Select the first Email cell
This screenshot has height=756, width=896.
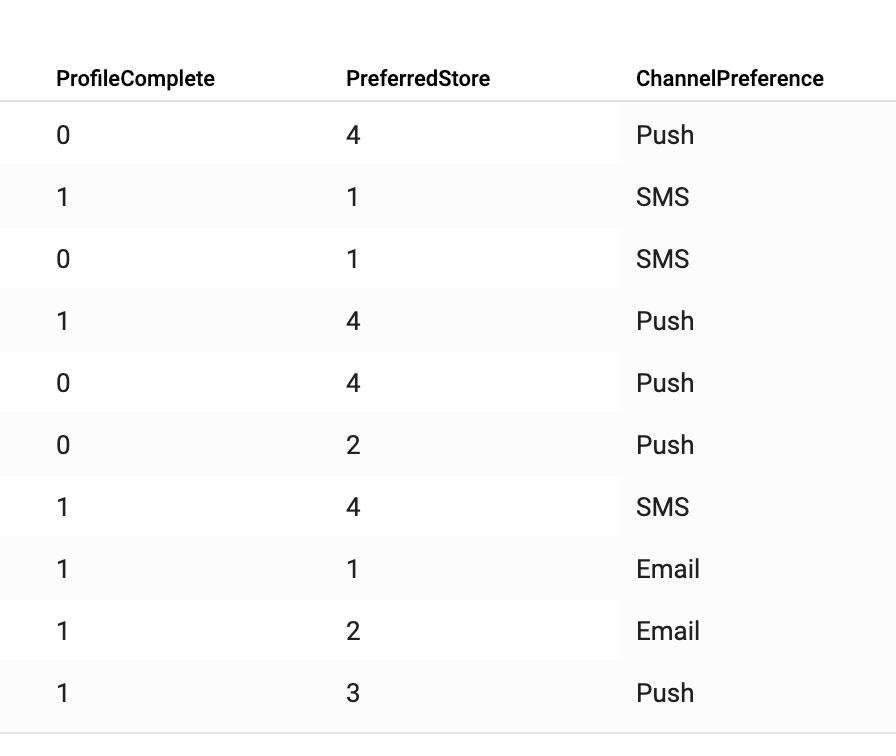(668, 569)
